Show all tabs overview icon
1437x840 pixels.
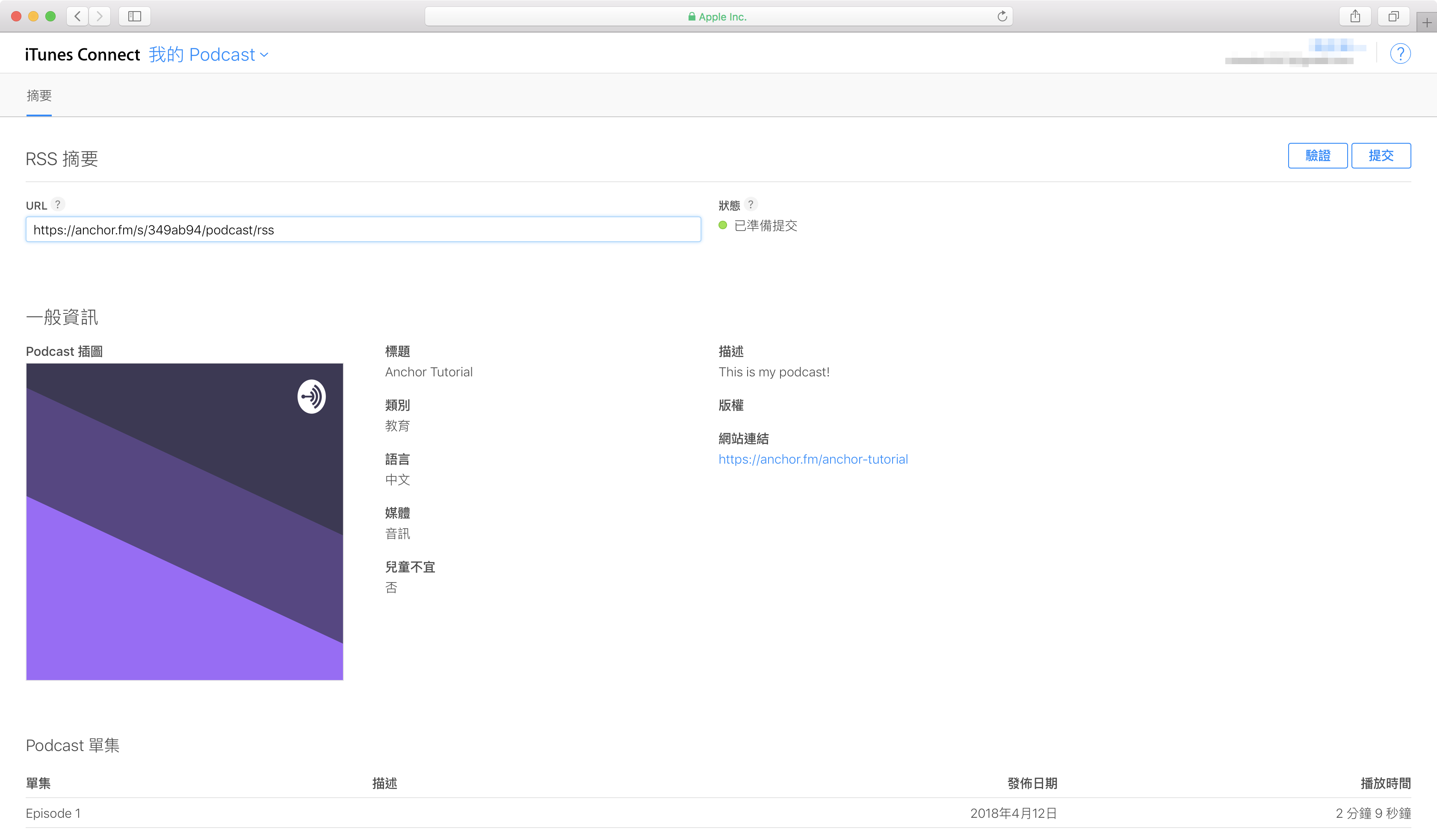[x=1393, y=16]
